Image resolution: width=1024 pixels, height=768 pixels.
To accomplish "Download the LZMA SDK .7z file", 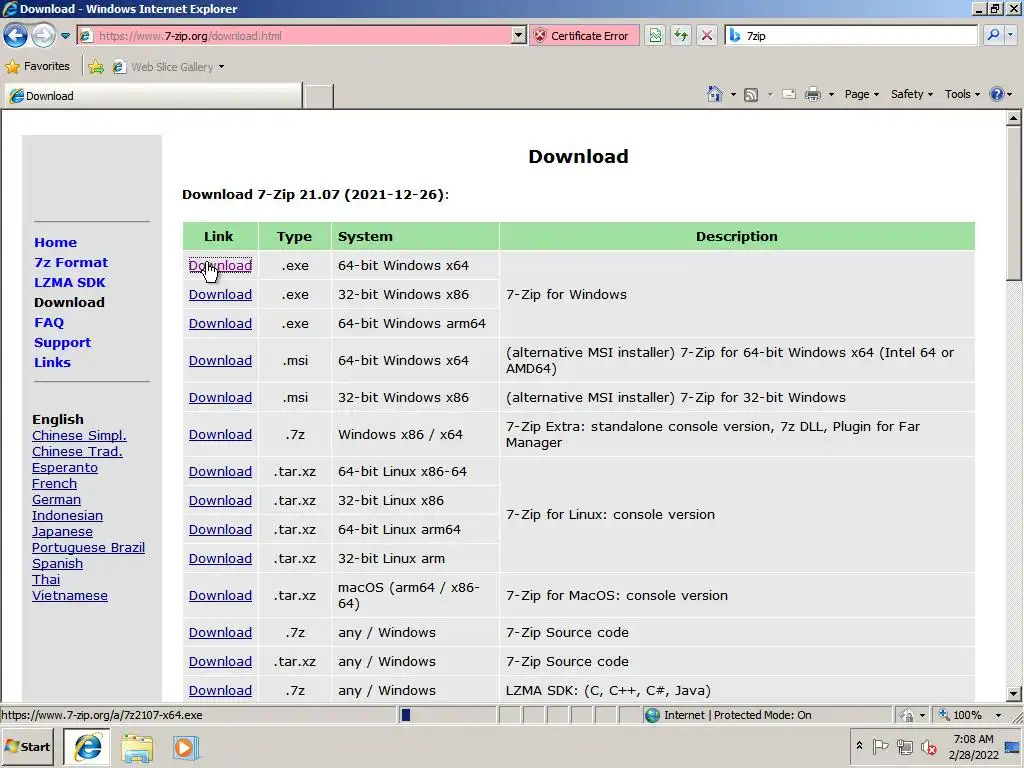I will [220, 690].
